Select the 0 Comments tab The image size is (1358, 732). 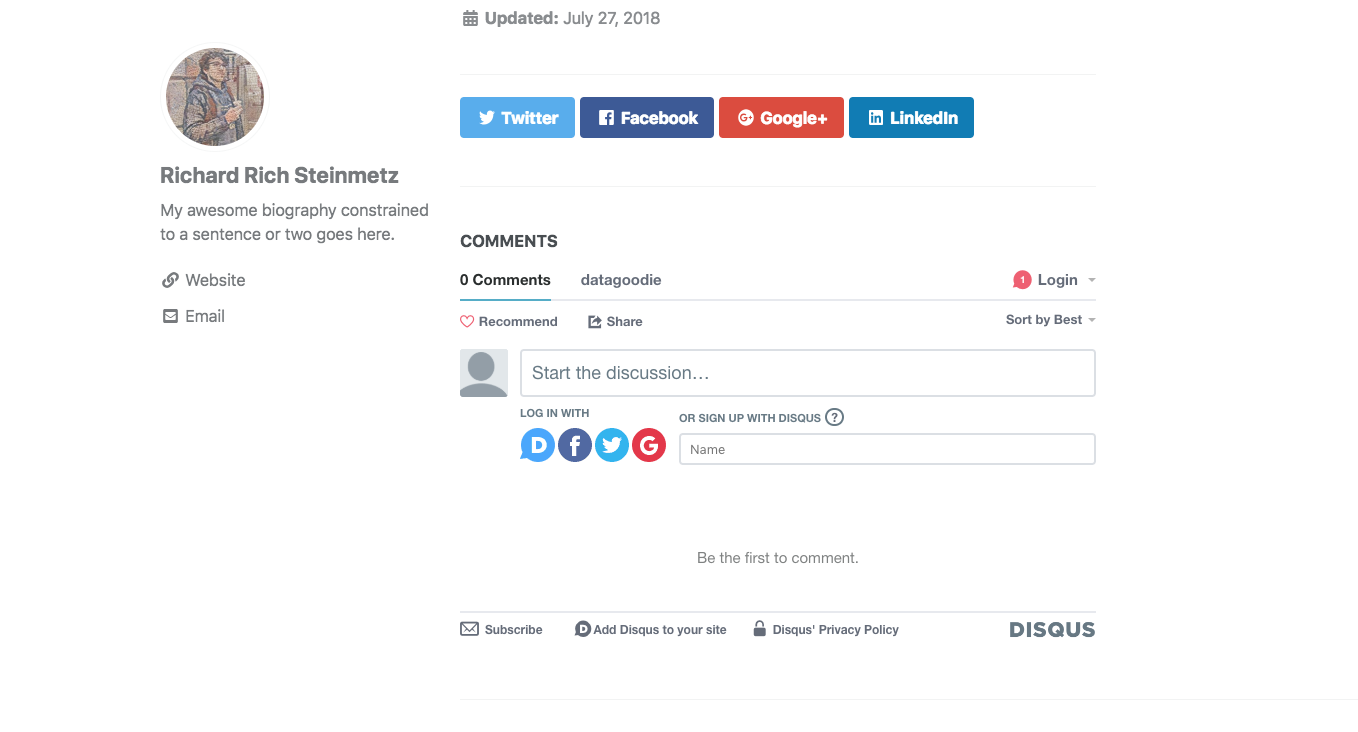click(505, 280)
